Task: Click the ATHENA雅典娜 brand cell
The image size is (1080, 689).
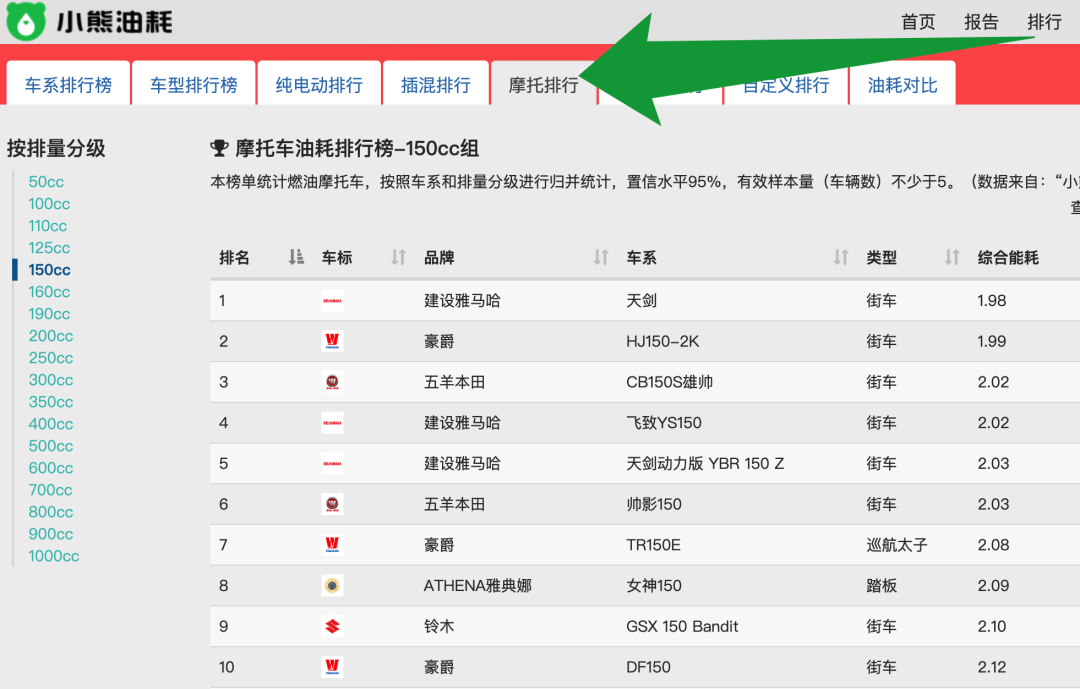Action: coord(477,585)
